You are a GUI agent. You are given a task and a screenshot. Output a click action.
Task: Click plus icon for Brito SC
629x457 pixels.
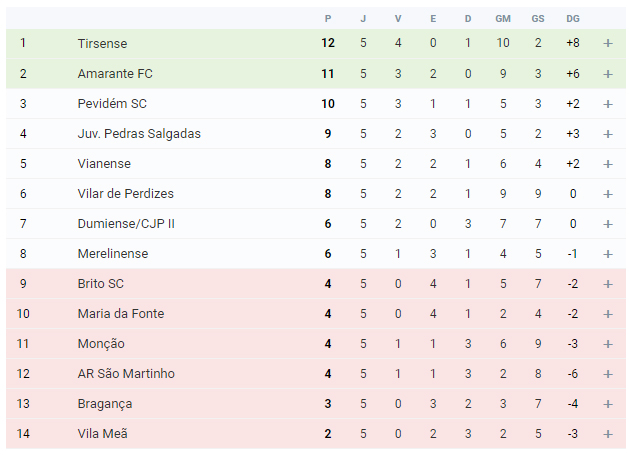(608, 284)
